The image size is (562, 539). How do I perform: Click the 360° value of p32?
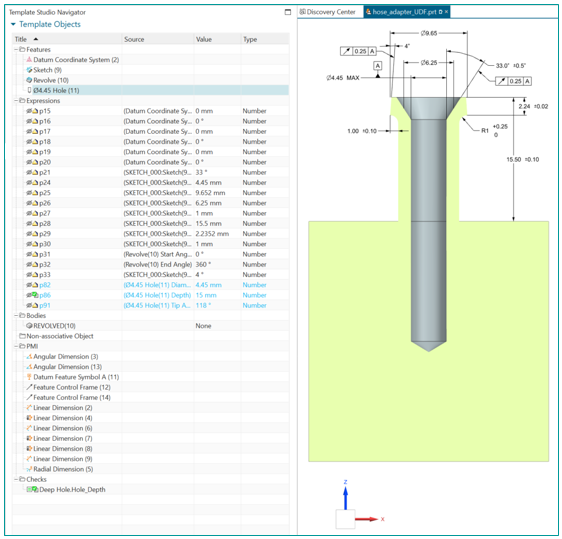(x=203, y=264)
